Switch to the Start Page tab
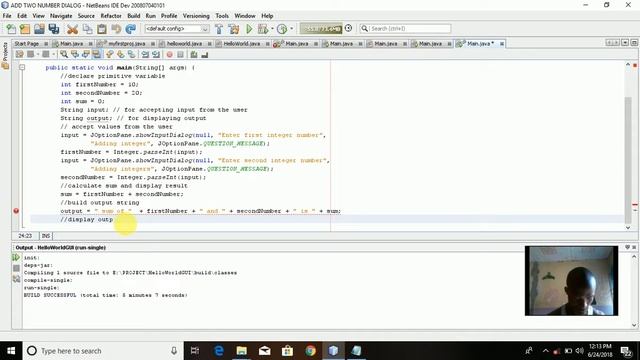The height and width of the screenshot is (360, 640). point(27,43)
